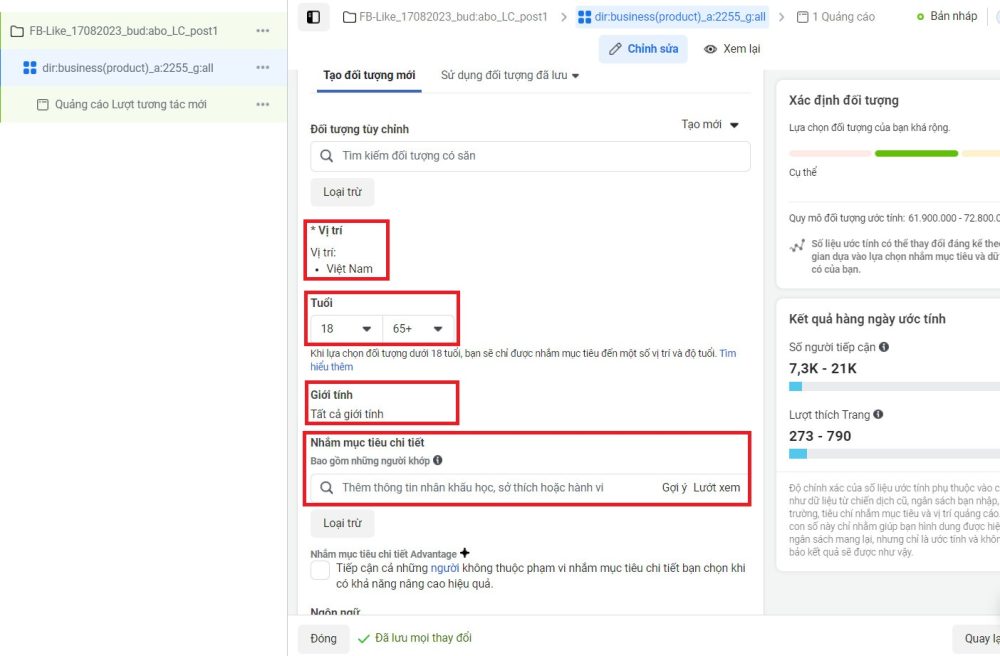Screen dimensions: 1000x656
Task: Click breadcrumb chevron after campaign name
Action: [564, 17]
